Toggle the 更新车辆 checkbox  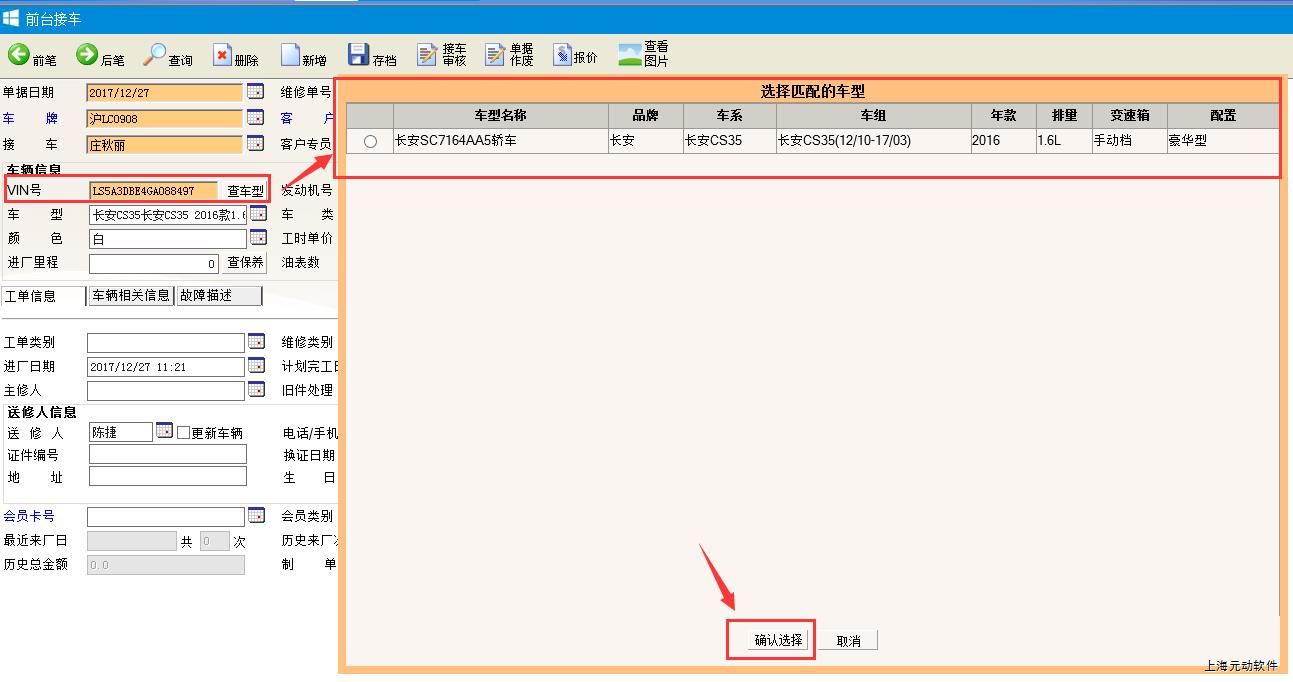pyautogui.click(x=183, y=433)
